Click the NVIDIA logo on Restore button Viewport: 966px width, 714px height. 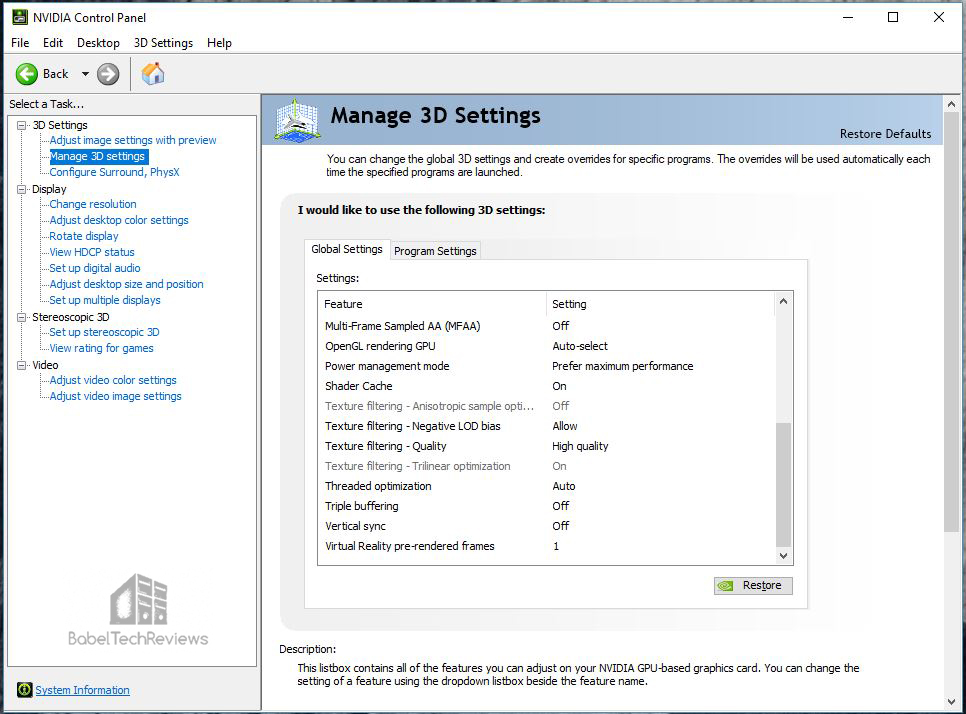pyautogui.click(x=726, y=585)
